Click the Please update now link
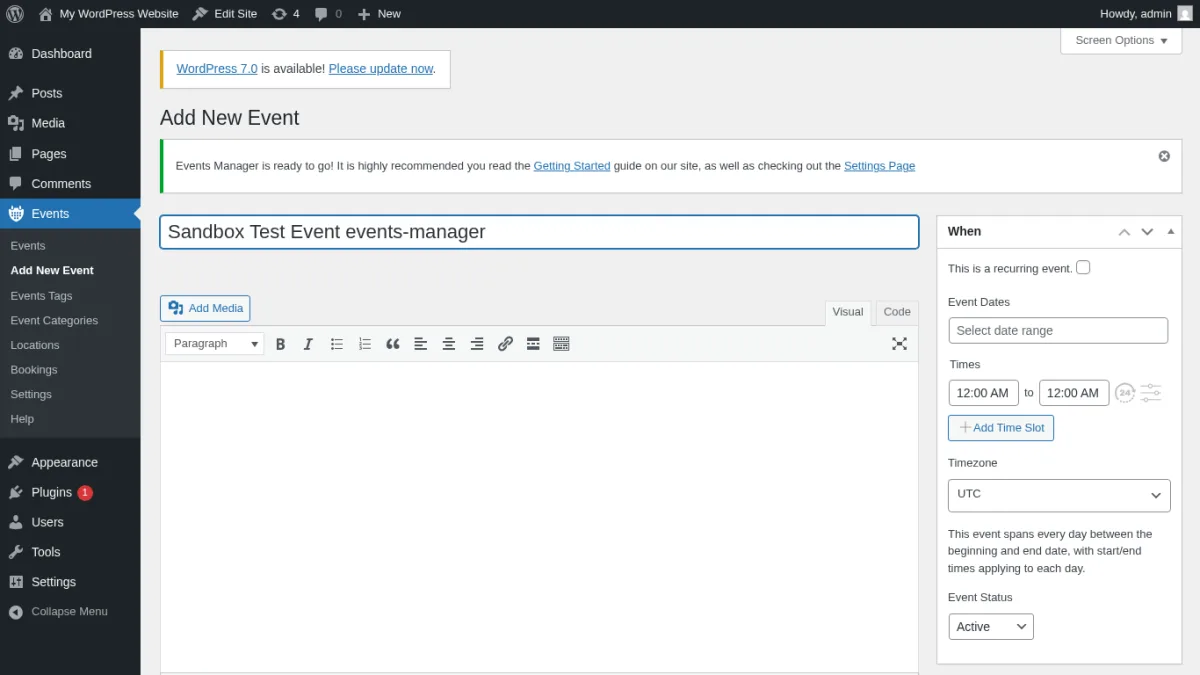The image size is (1200, 675). tap(381, 69)
